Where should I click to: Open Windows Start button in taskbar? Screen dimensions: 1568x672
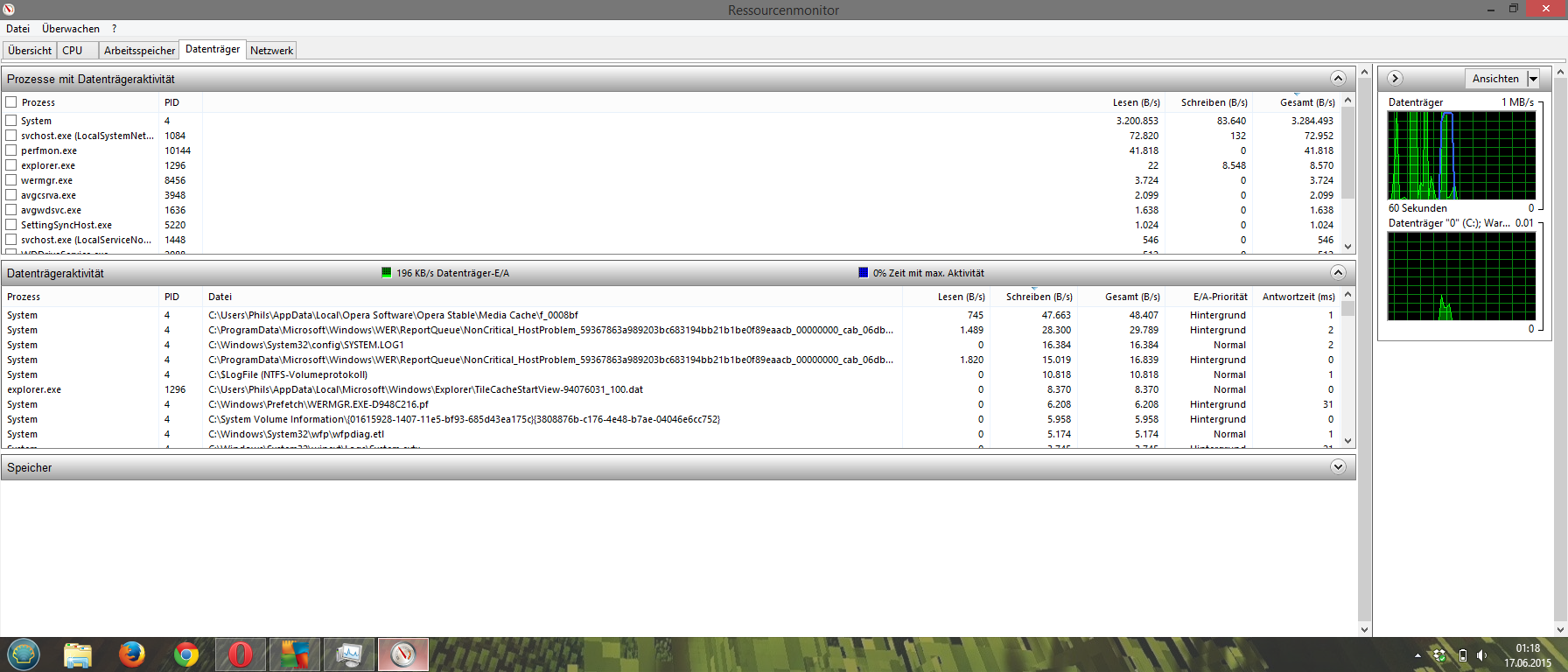point(24,654)
